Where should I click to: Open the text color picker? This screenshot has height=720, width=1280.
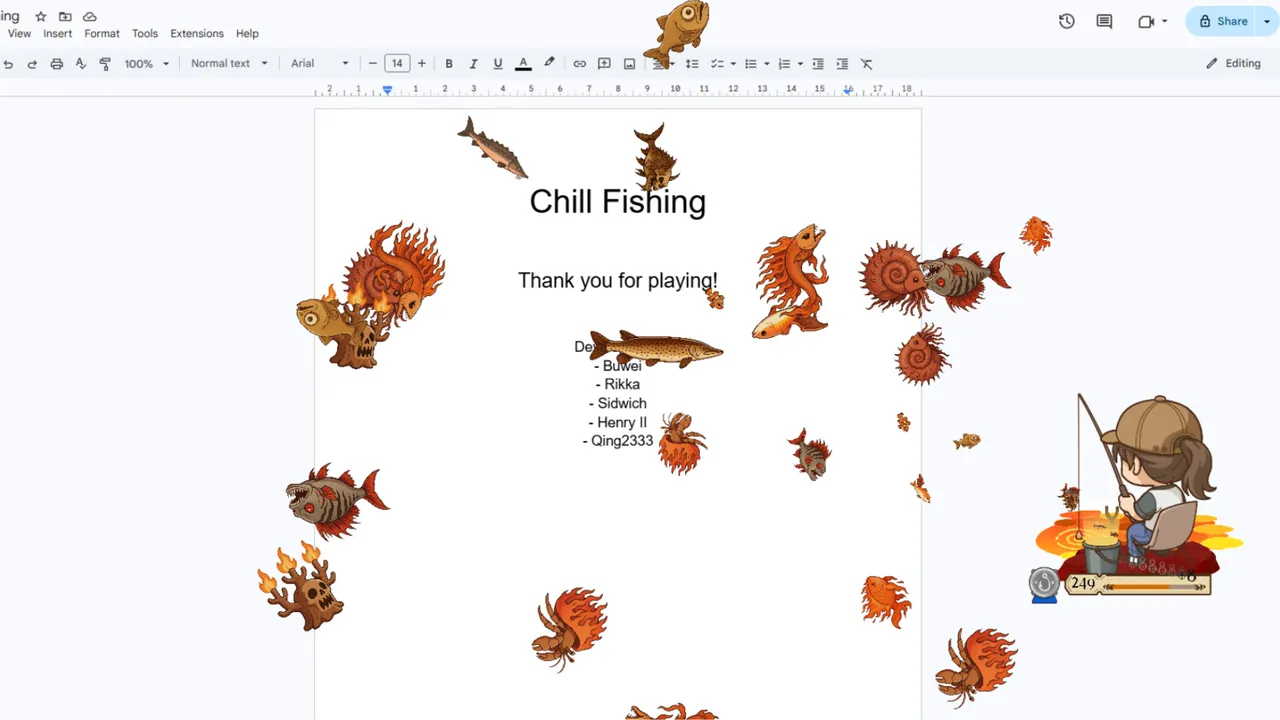pyautogui.click(x=523, y=63)
